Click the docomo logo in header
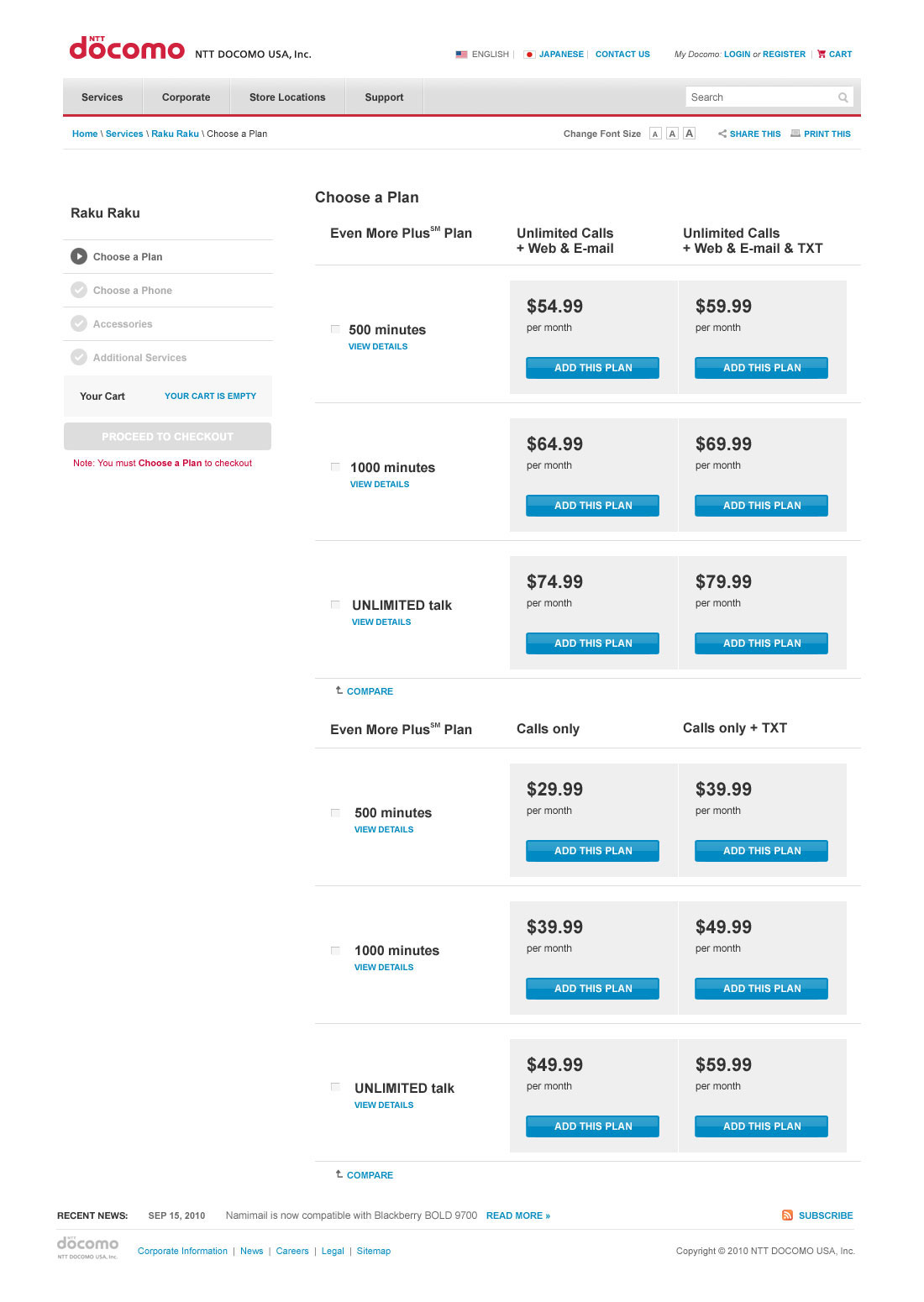Image resolution: width=924 pixels, height=1302 pixels. point(127,48)
